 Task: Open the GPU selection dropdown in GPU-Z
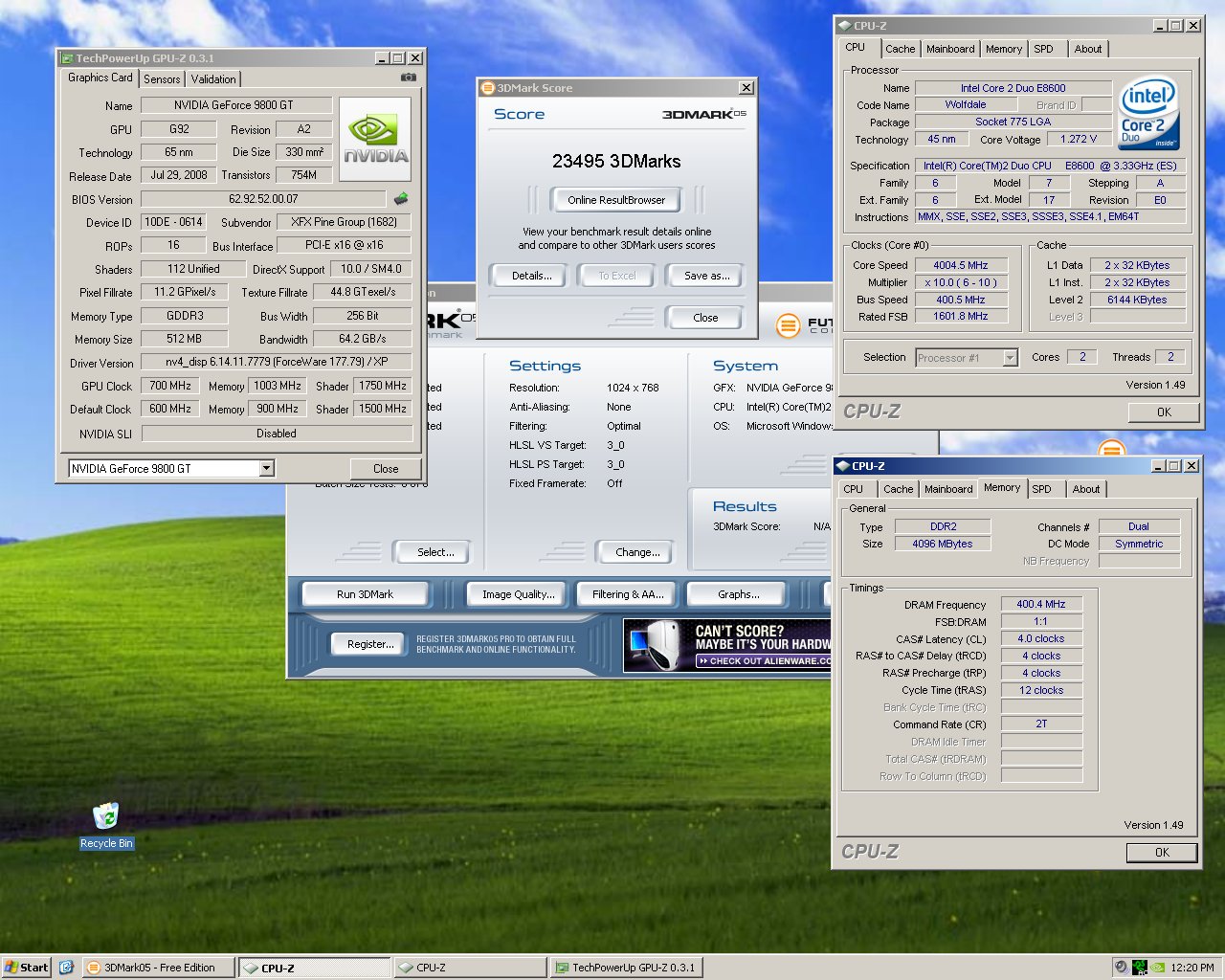pos(267,468)
